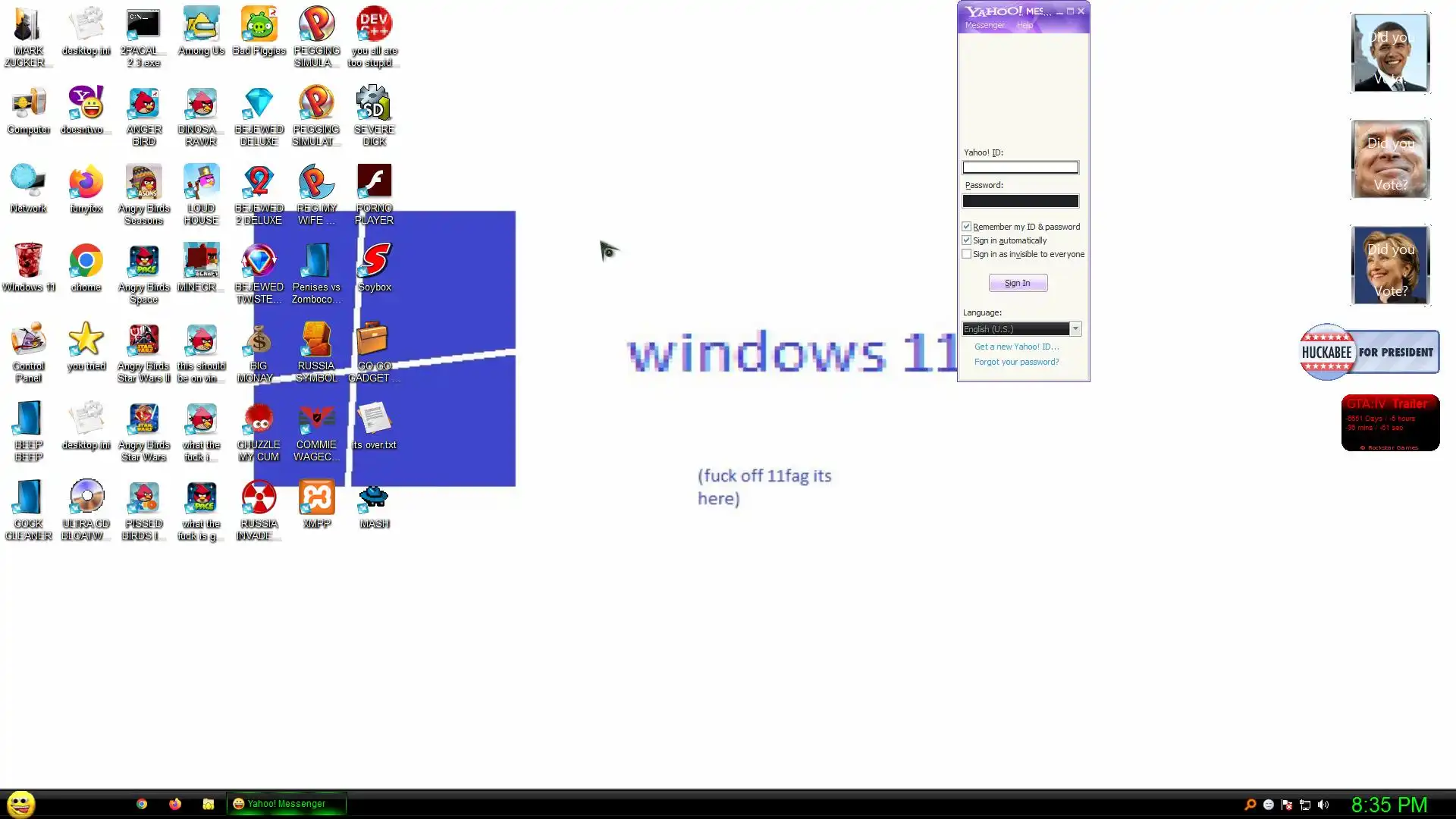Viewport: 1456px width, 819px height.
Task: Expand the Language dropdown arrow
Action: tap(1075, 329)
